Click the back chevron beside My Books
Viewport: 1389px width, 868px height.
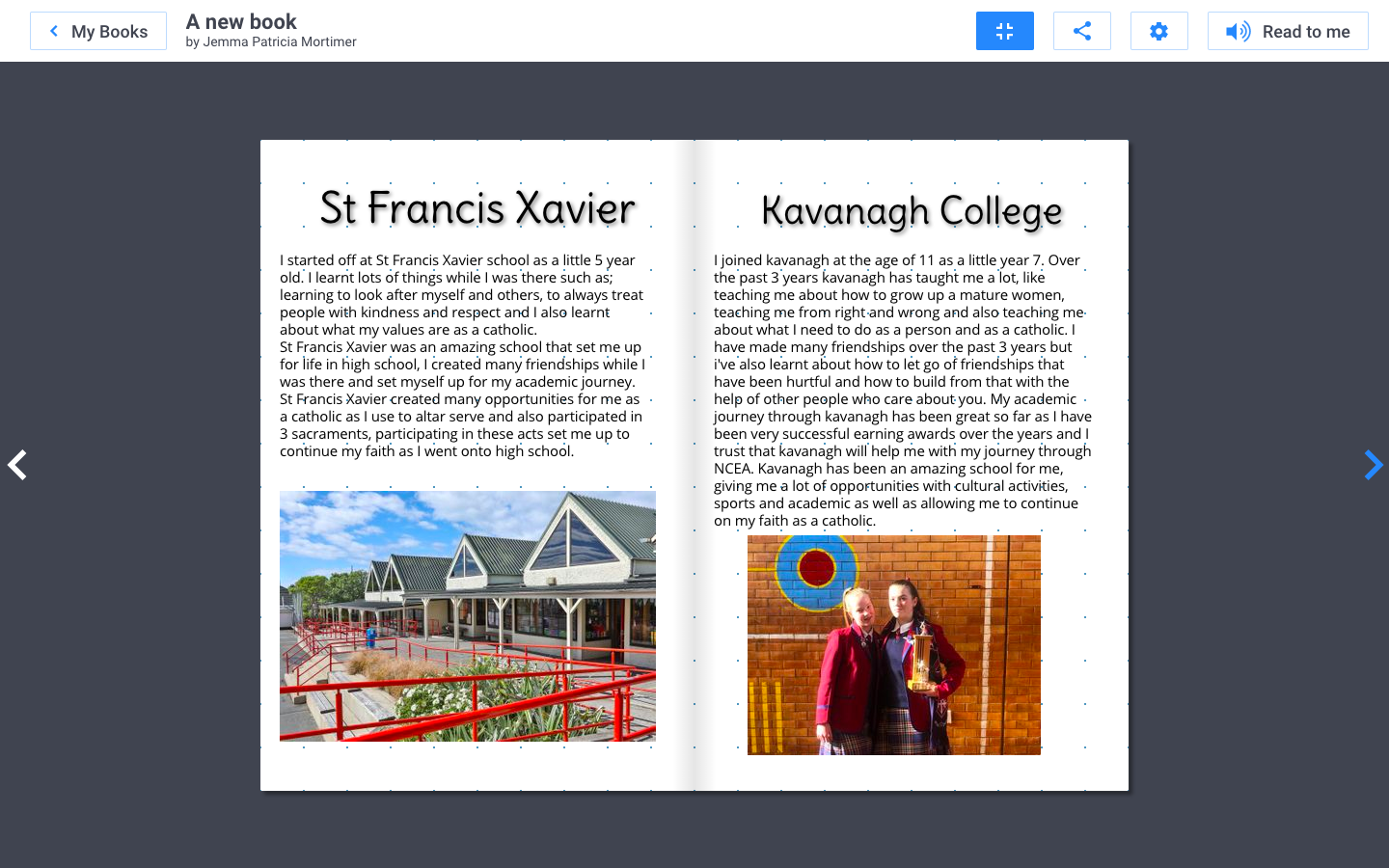click(54, 31)
